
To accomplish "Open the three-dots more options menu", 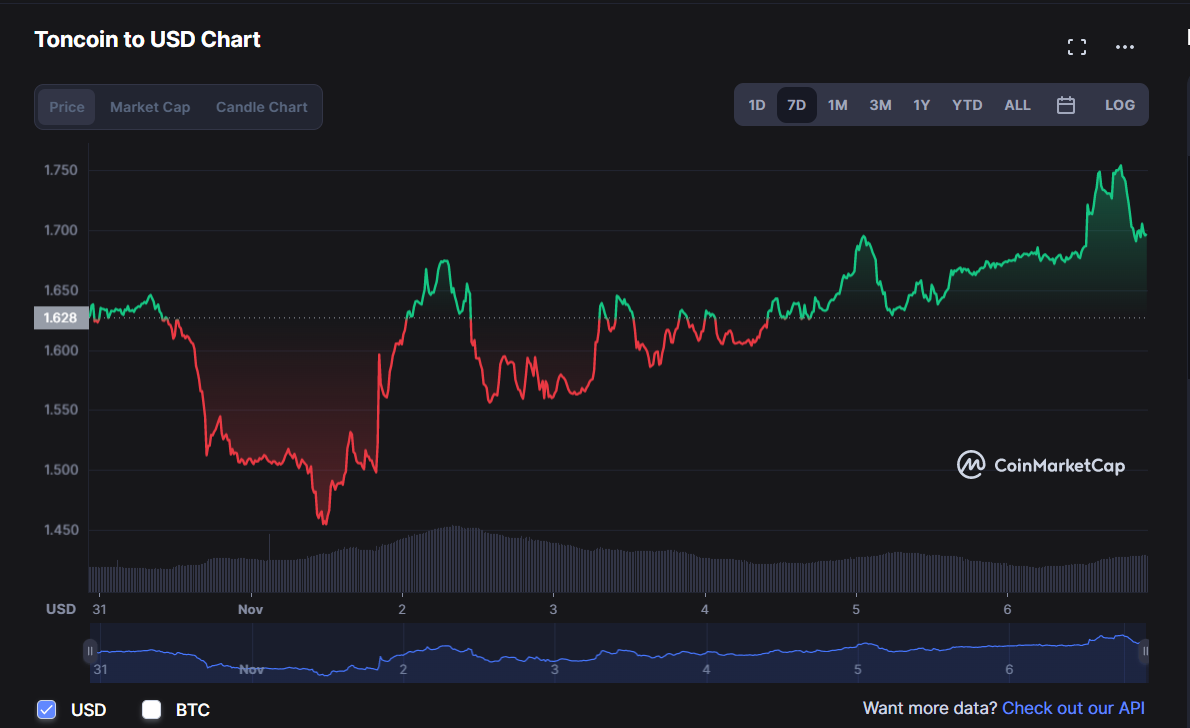I will point(1125,47).
